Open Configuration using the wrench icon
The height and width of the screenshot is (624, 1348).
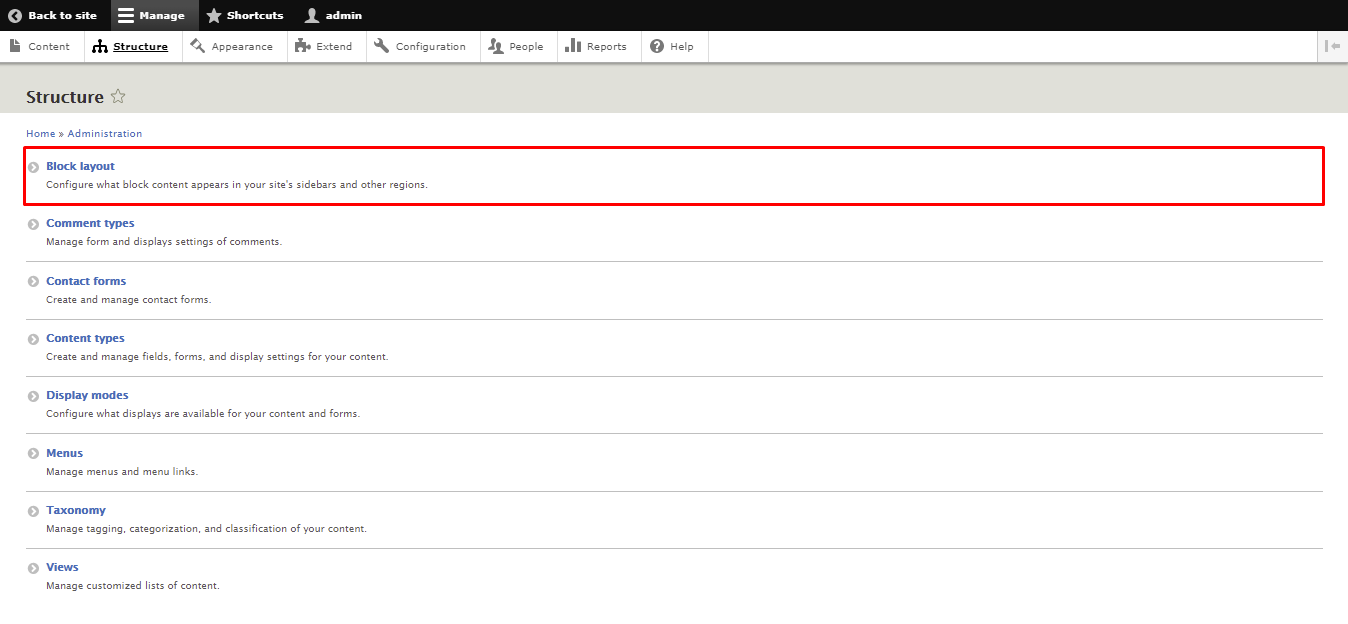[381, 46]
